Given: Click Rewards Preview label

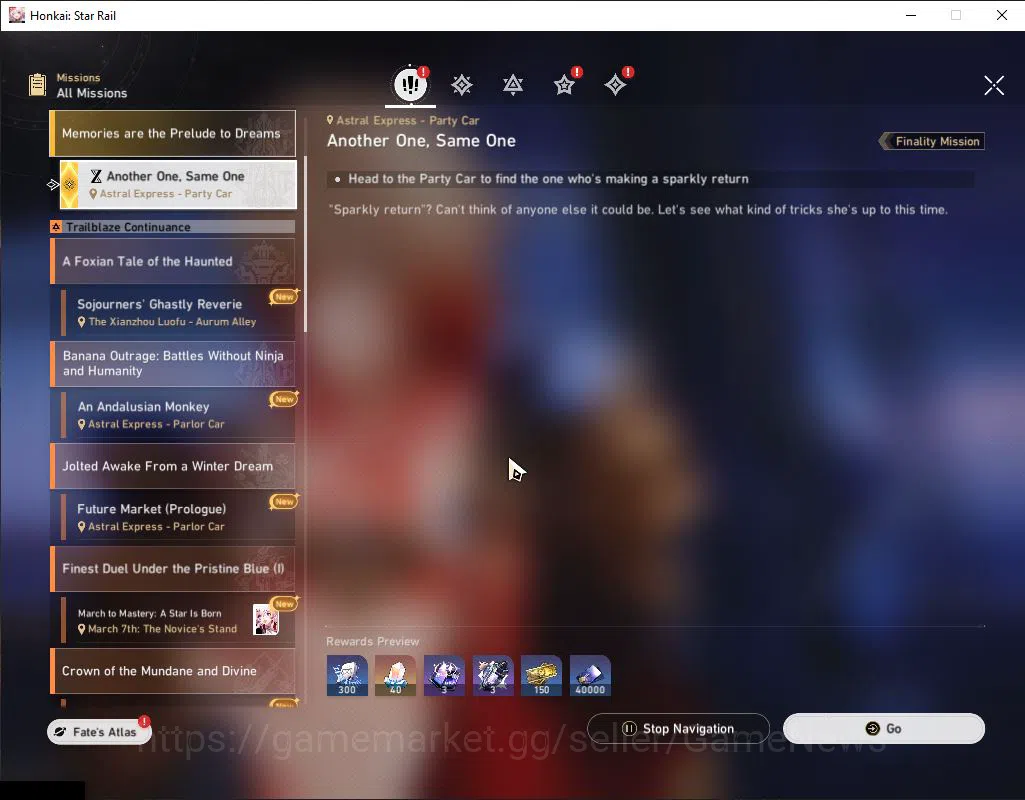Looking at the screenshot, I should [373, 641].
